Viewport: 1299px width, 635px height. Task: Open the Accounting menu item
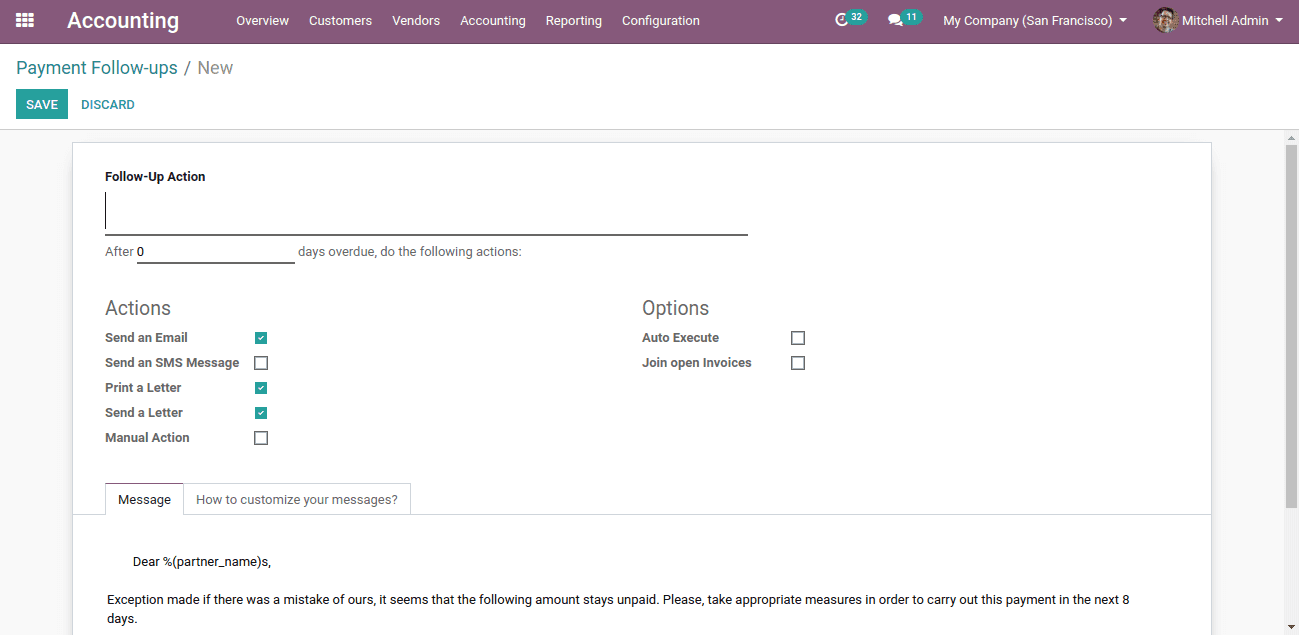493,20
